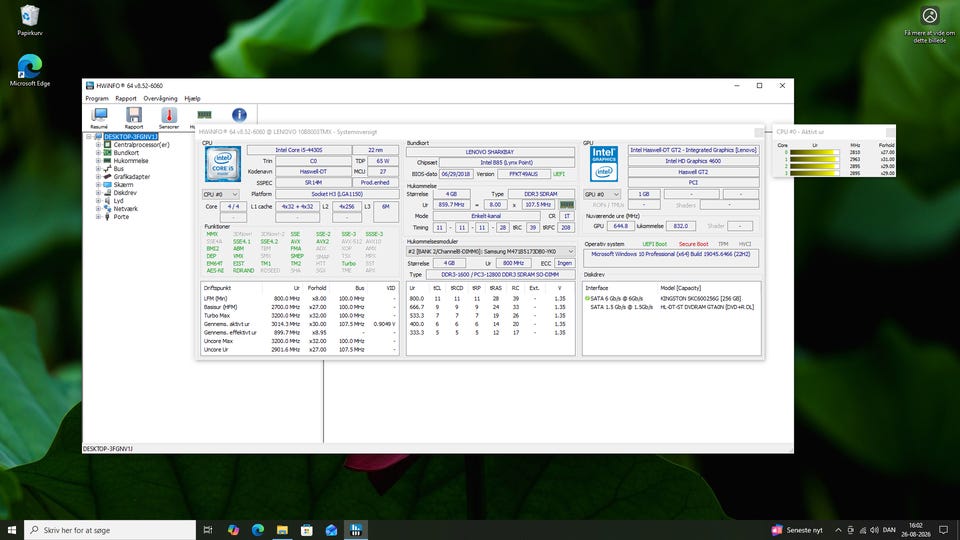Click the Turbo Max row in Driftspunkt table
Image resolution: width=960 pixels, height=540 pixels.
click(300, 315)
